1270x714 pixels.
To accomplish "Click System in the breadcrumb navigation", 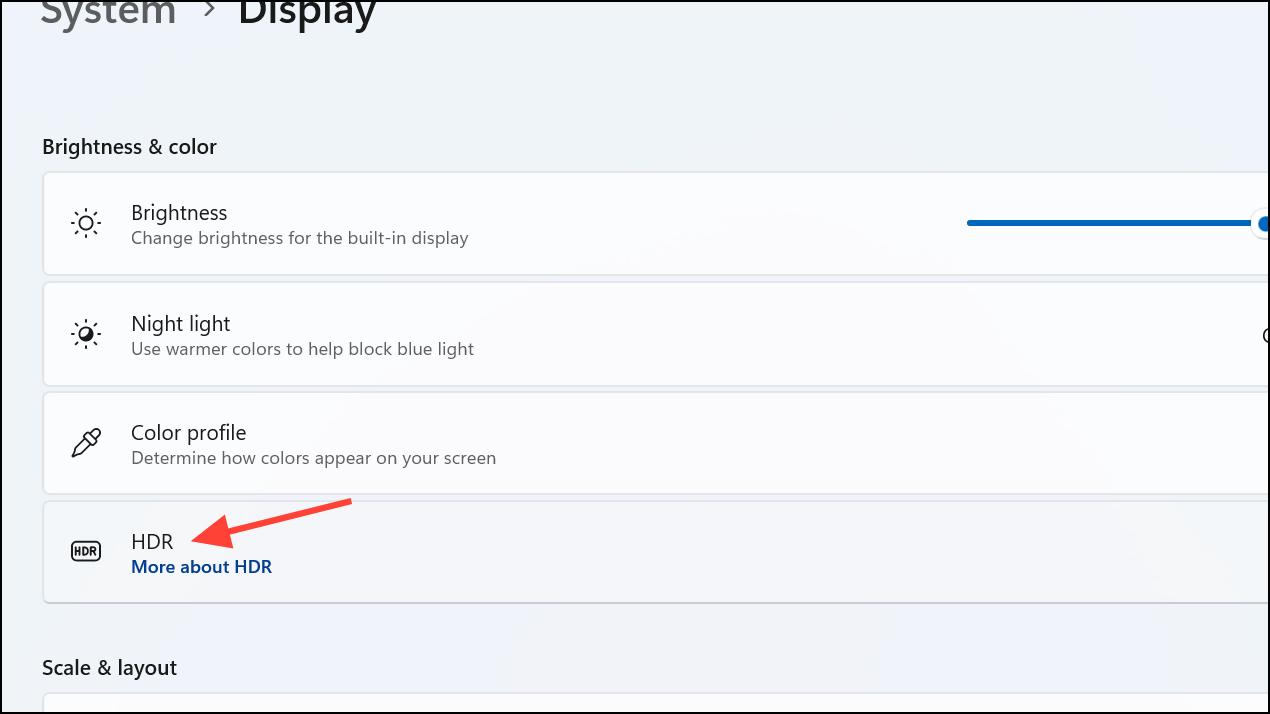I will [x=107, y=13].
